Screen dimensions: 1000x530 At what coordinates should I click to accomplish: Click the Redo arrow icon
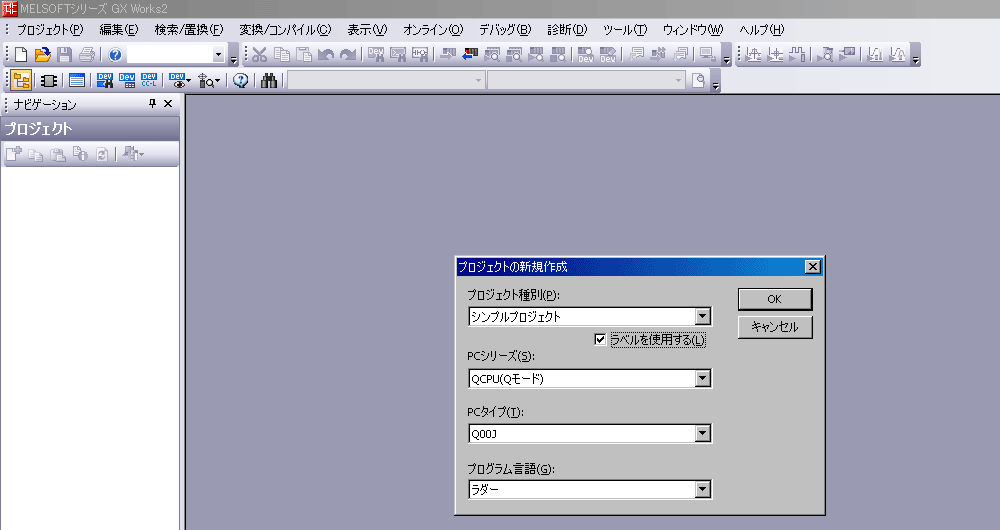point(348,55)
